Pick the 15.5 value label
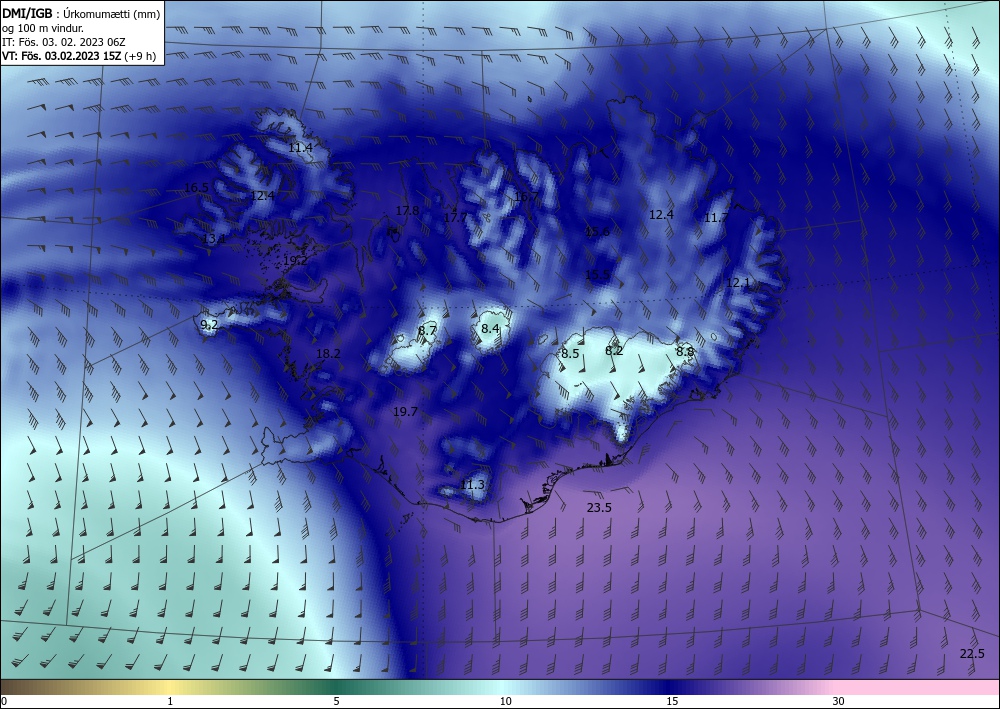The image size is (1000, 709). [x=598, y=275]
